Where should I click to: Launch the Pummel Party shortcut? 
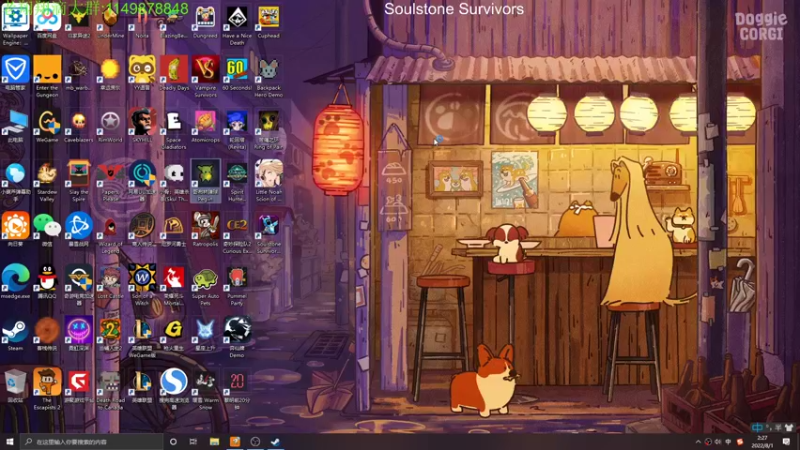(x=237, y=286)
